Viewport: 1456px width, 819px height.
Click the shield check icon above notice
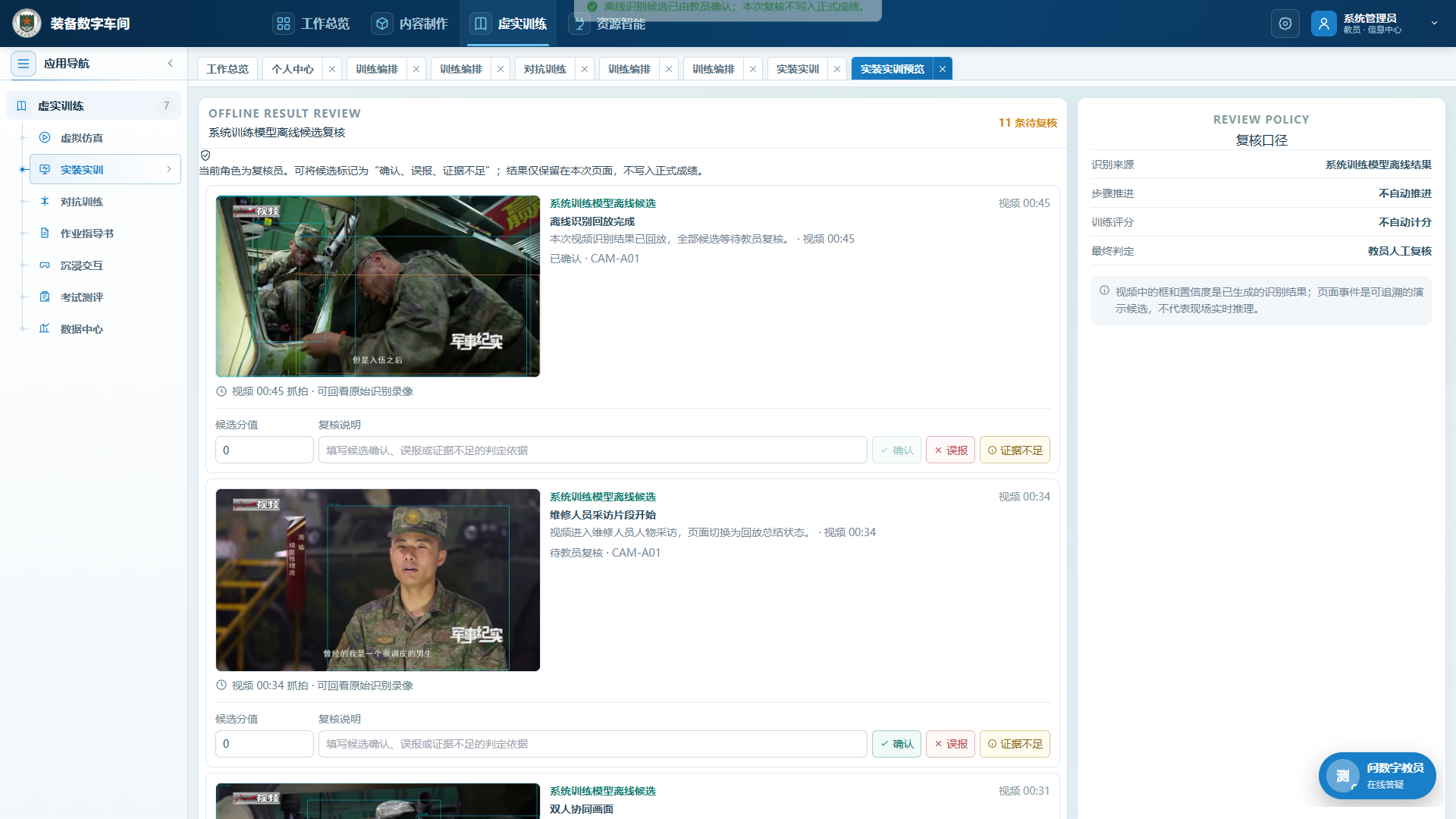(x=206, y=155)
